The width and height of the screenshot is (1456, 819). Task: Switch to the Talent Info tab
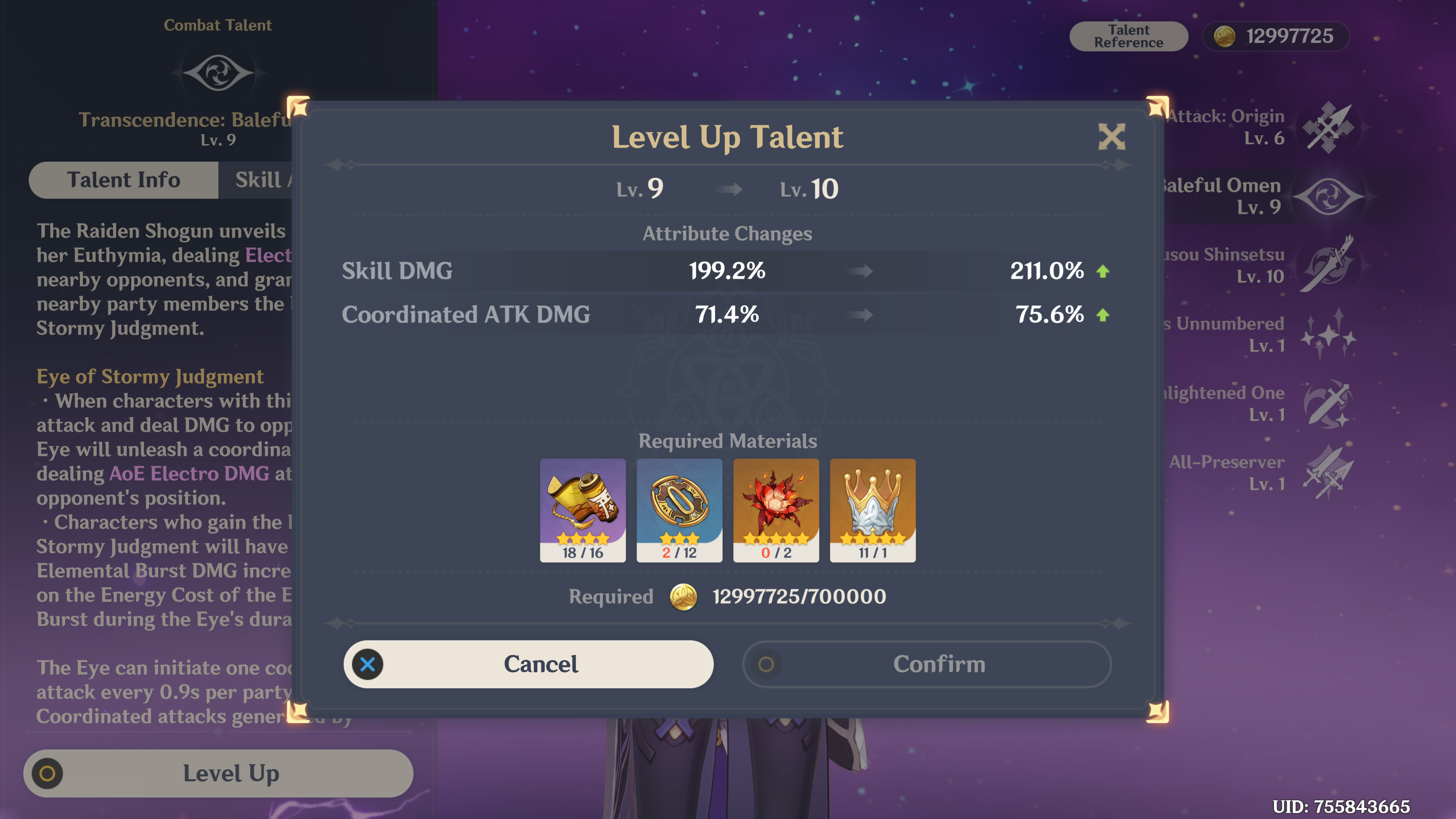(123, 180)
